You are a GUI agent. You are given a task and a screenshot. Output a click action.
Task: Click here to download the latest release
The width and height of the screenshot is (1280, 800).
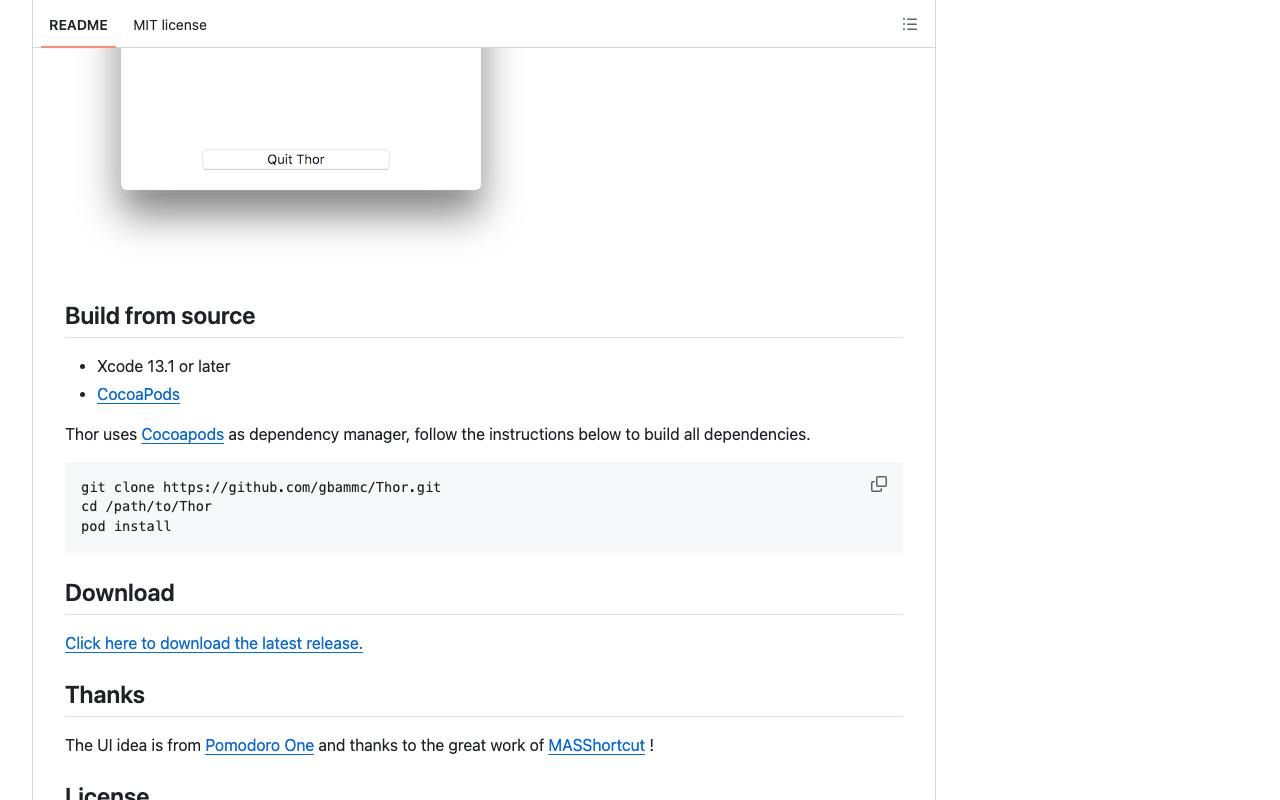point(214,643)
